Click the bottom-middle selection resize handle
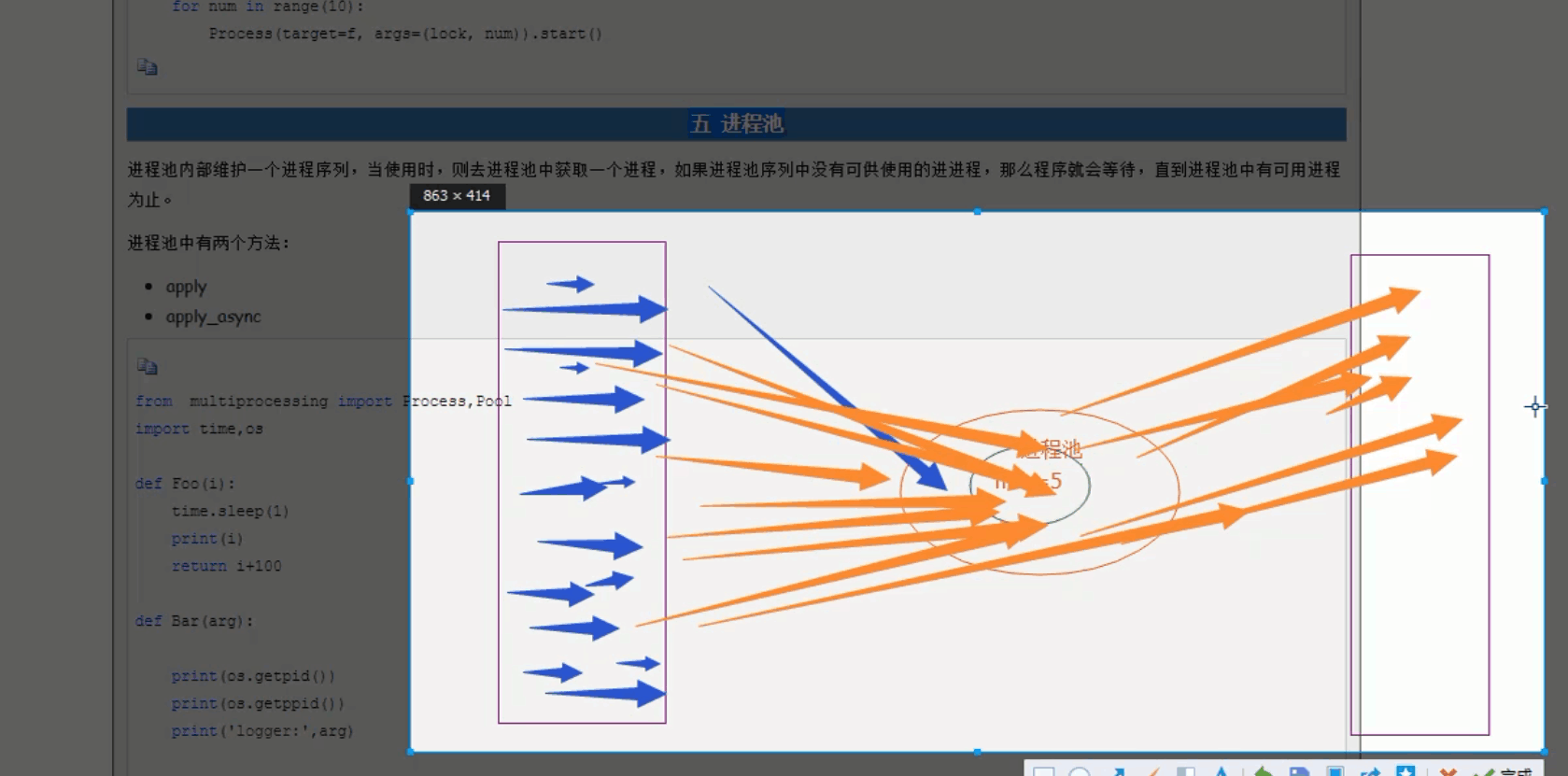Viewport: 1568px width, 776px height. [x=977, y=751]
